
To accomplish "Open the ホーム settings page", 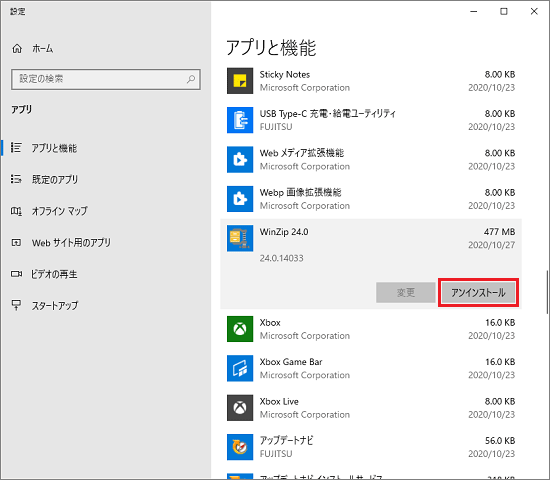I will [x=42, y=48].
